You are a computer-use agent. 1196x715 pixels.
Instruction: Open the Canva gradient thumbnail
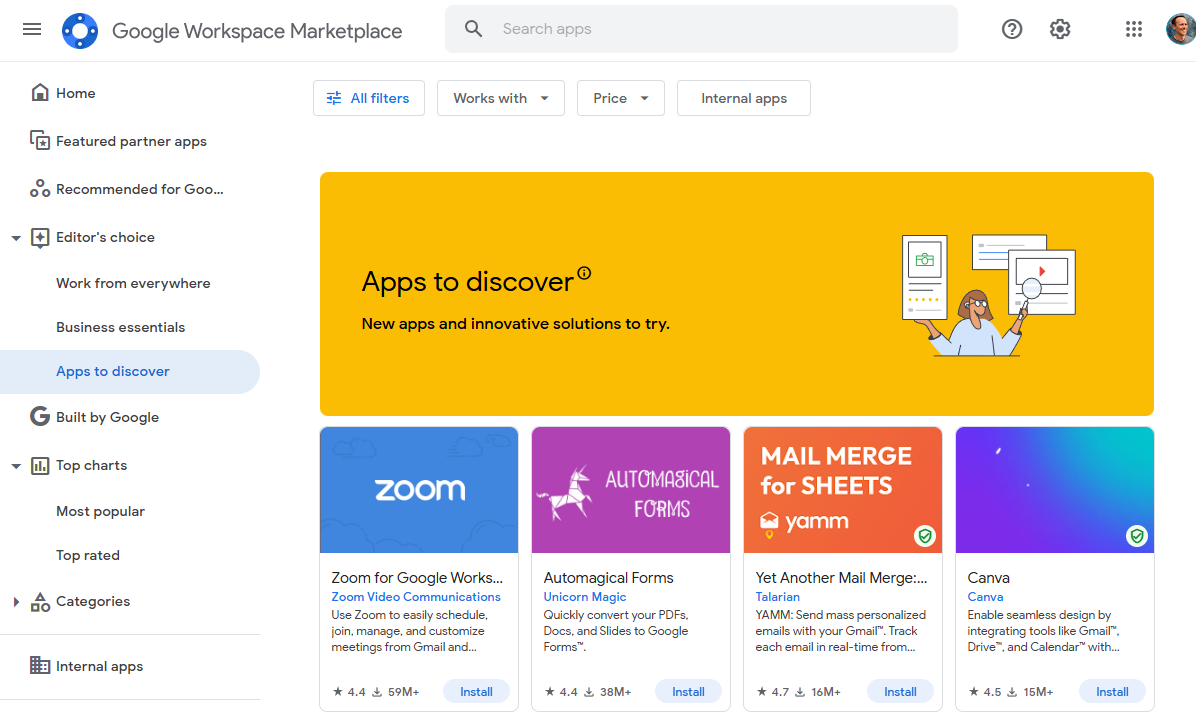click(1055, 490)
